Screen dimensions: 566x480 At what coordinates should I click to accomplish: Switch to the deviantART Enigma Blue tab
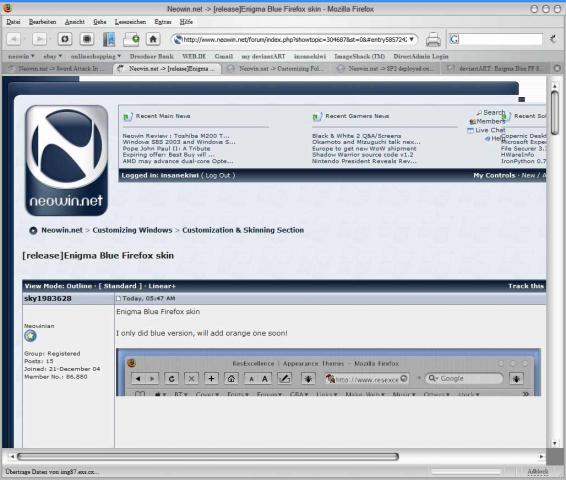[x=496, y=68]
